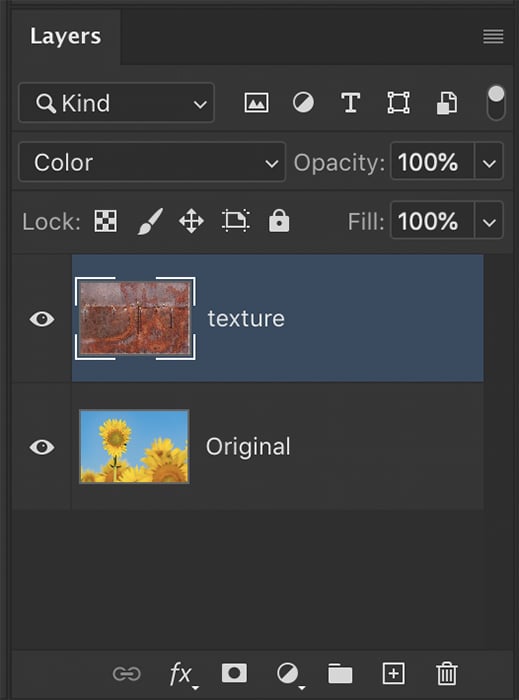Viewport: 519px width, 700px height.
Task: Click the Fill 100% field
Action: point(432,221)
